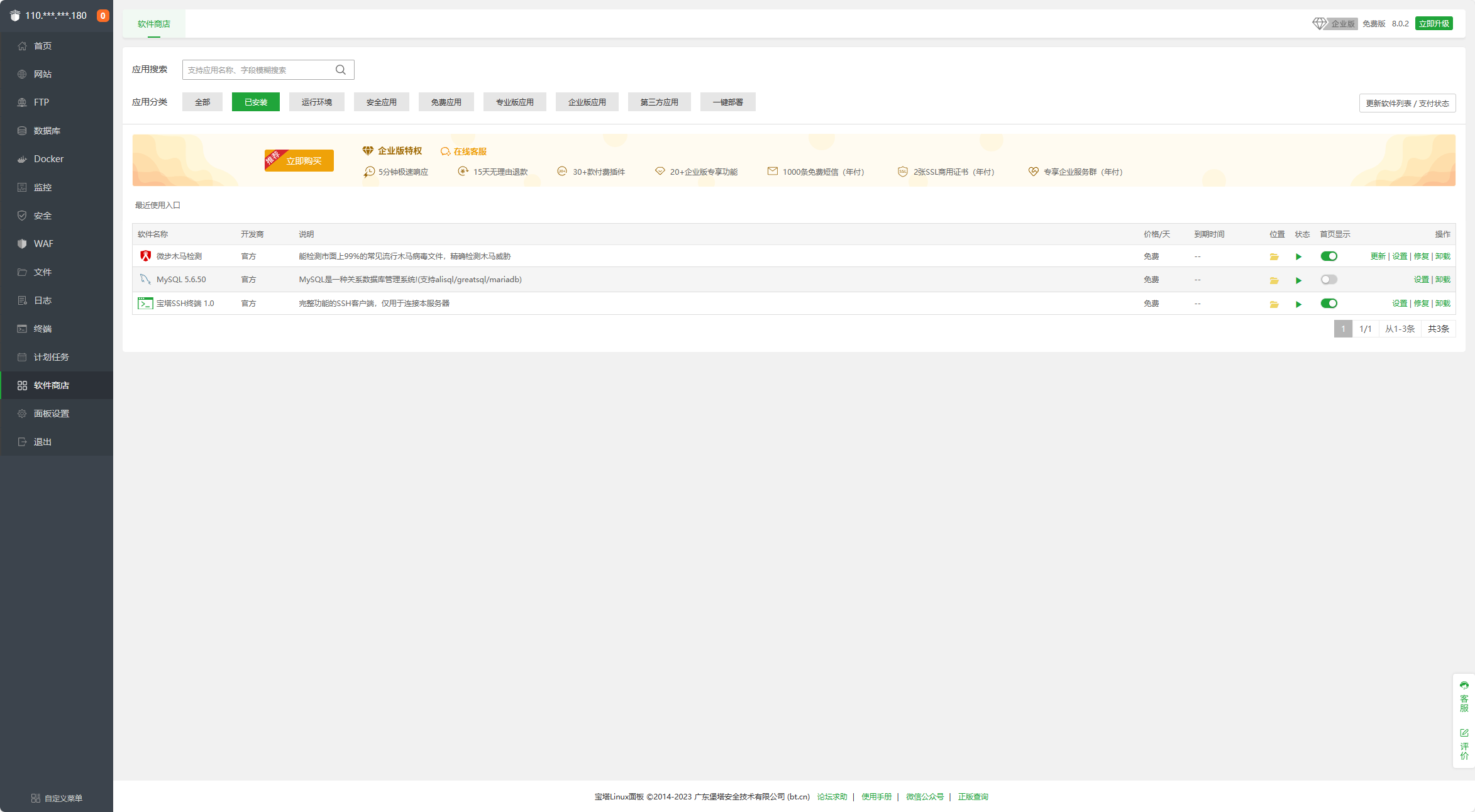1475x812 pixels.
Task: Open the 数据库 database icon
Action: click(22, 131)
